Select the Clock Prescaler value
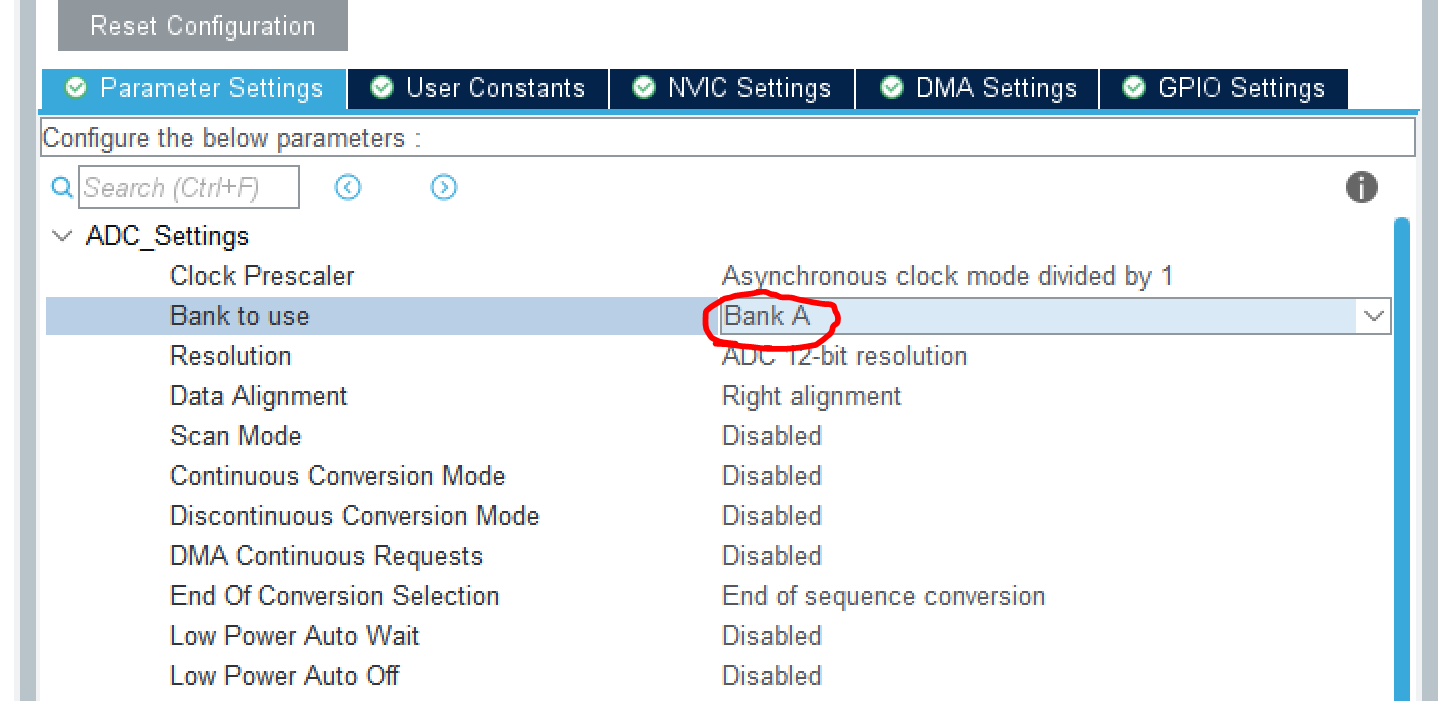The image size is (1443, 701). [x=947, y=276]
